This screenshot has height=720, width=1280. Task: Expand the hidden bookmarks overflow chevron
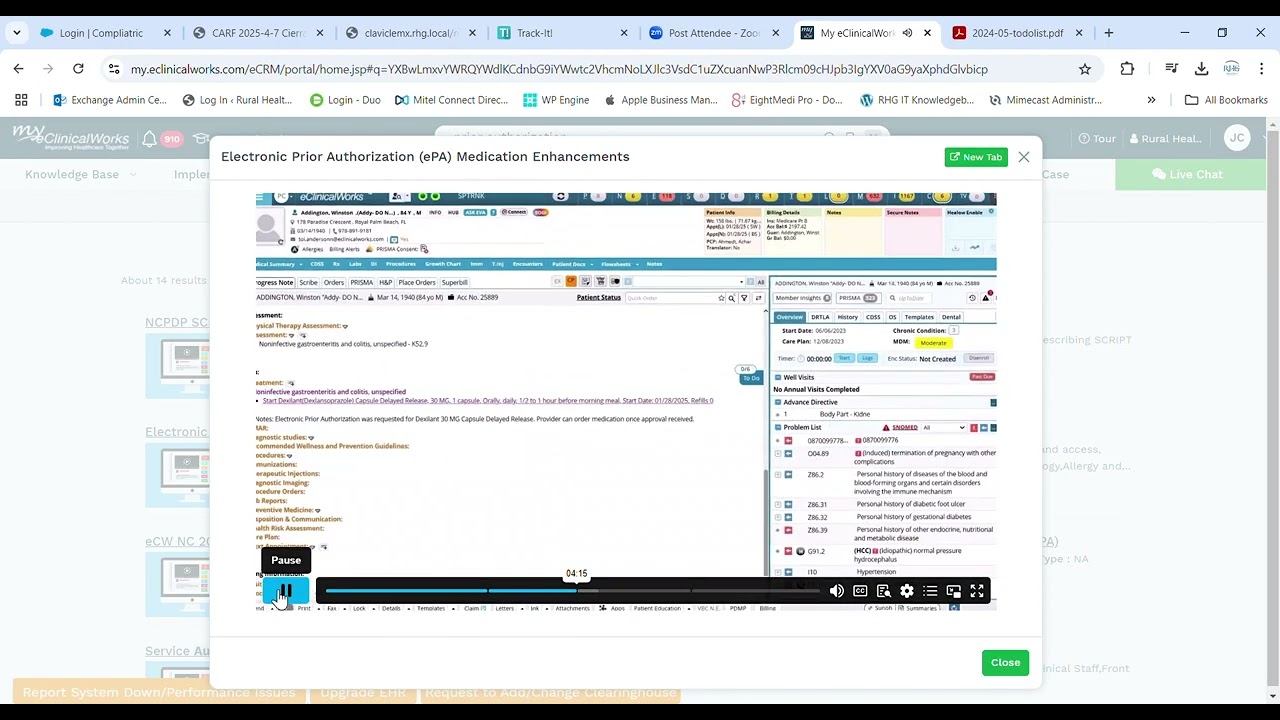point(1151,100)
